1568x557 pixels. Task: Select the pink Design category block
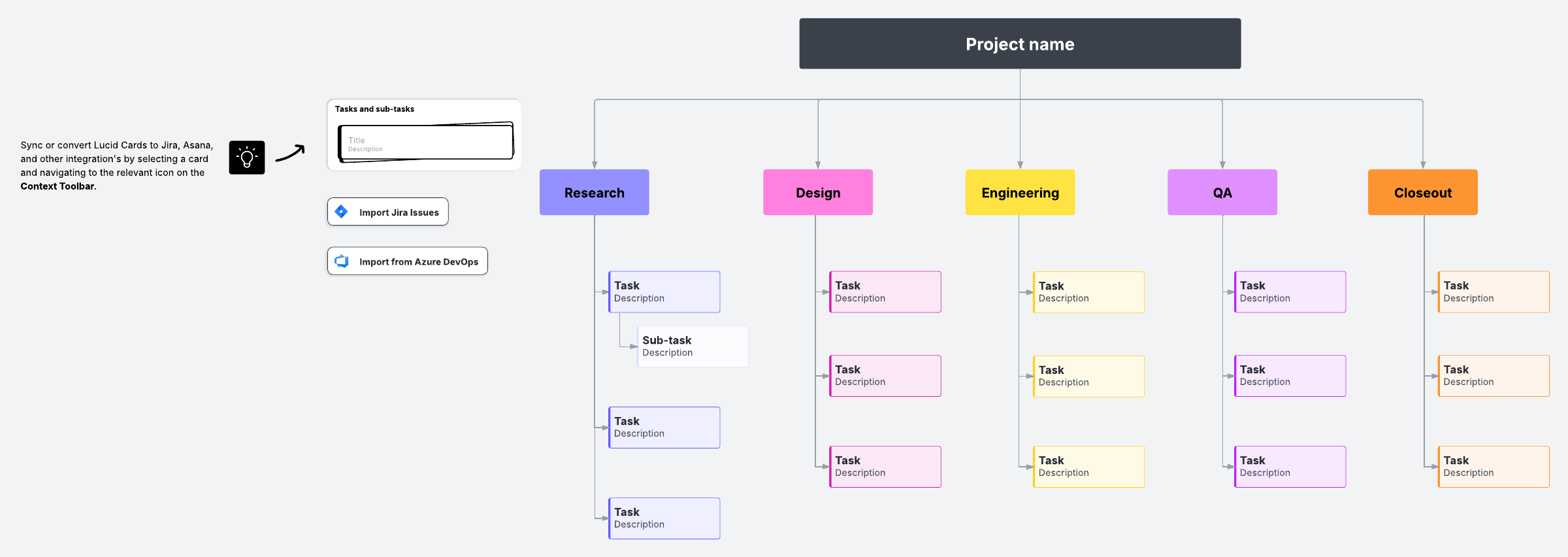tap(817, 192)
